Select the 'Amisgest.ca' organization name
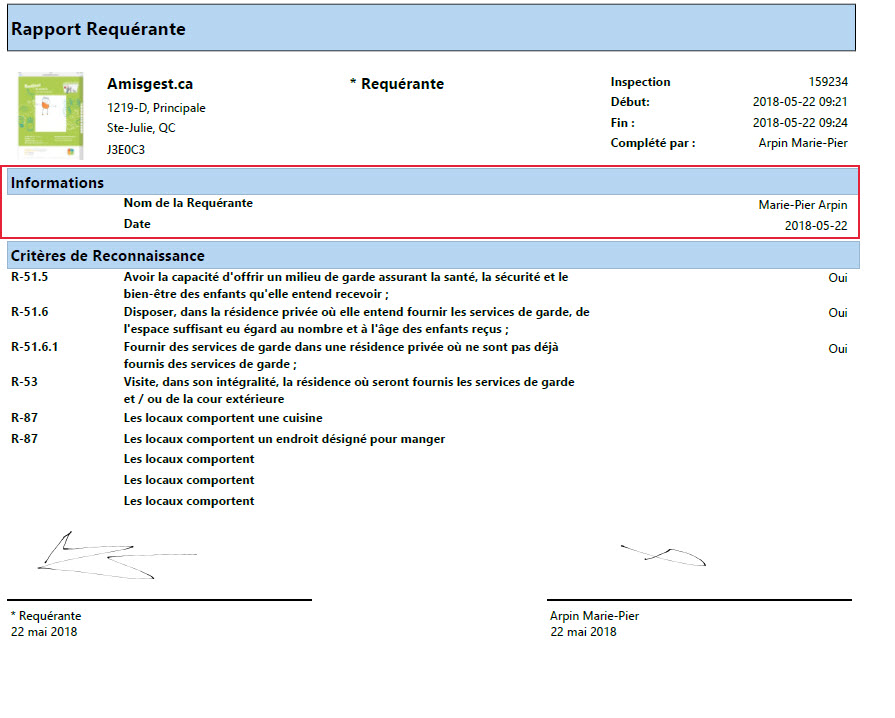 (x=150, y=84)
